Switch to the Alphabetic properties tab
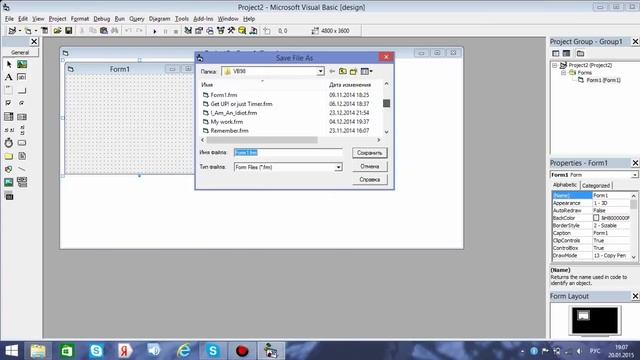Viewport: 640px width, 360px height. pos(565,185)
